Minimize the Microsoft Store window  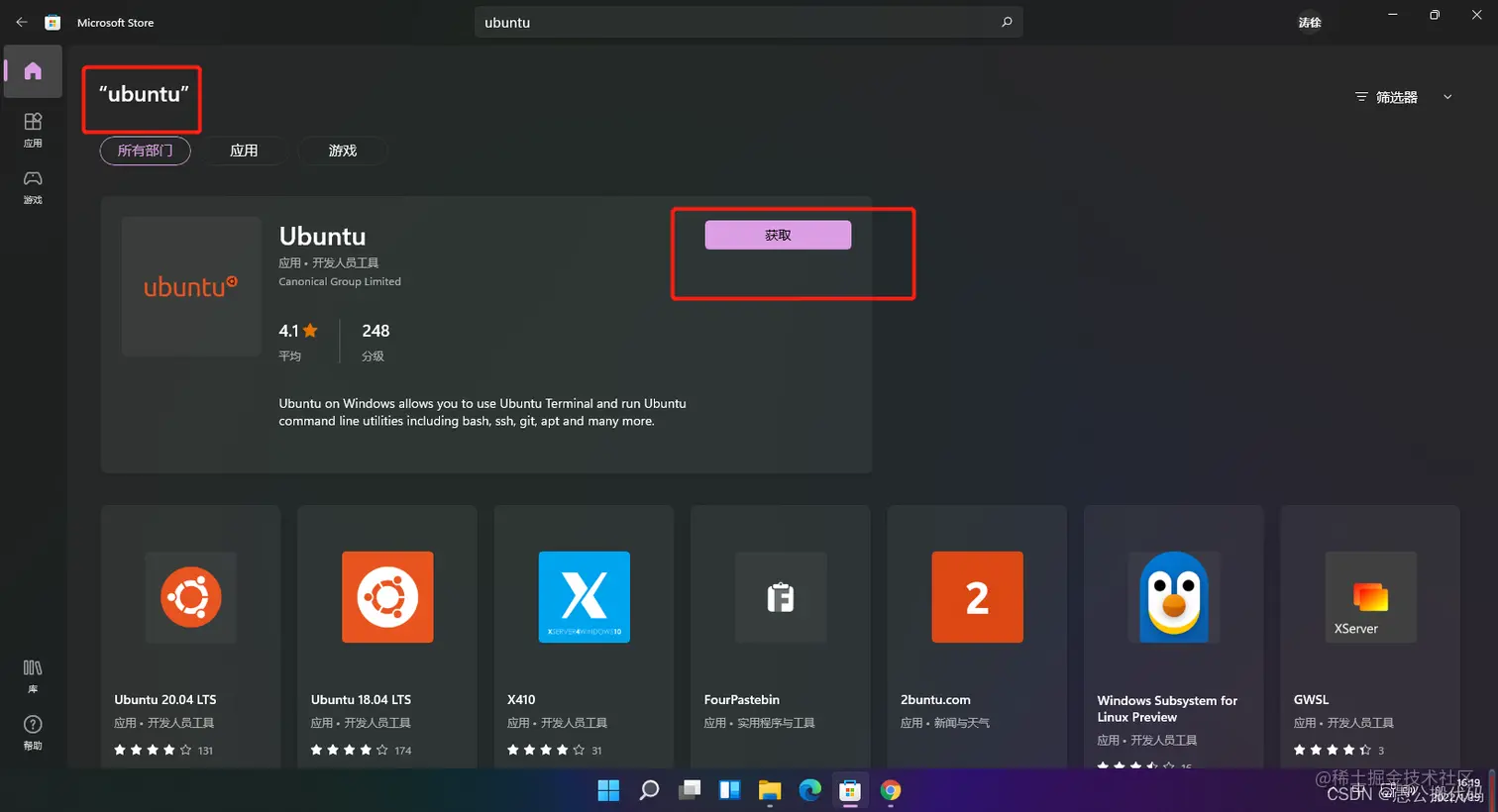pos(1393,15)
